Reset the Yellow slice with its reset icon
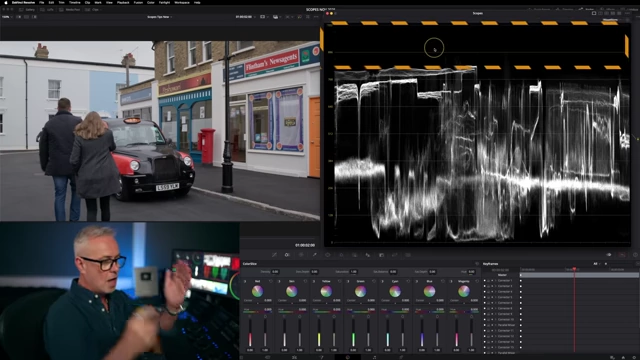Viewport: 640px width, 360px height. (339, 281)
